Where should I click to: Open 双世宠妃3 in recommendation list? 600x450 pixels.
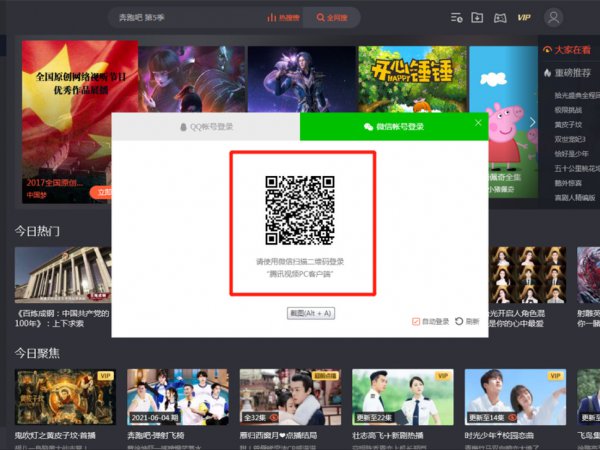click(570, 139)
